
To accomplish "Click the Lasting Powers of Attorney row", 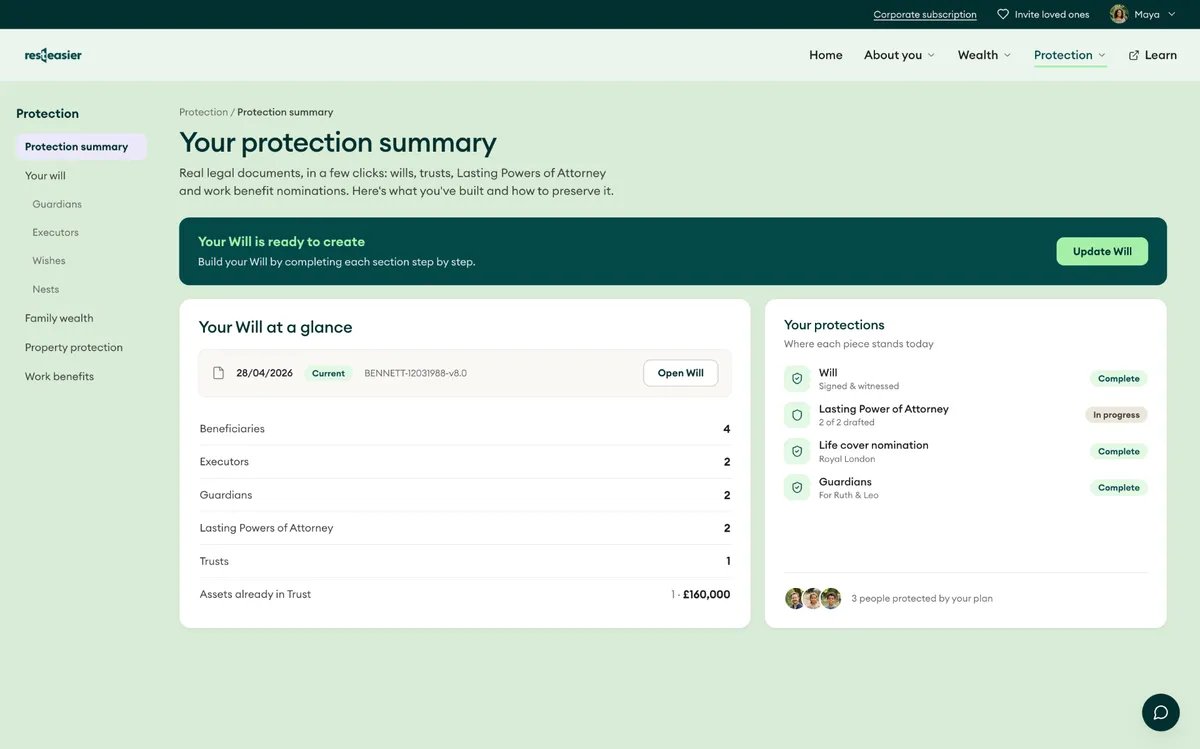I will click(465, 528).
